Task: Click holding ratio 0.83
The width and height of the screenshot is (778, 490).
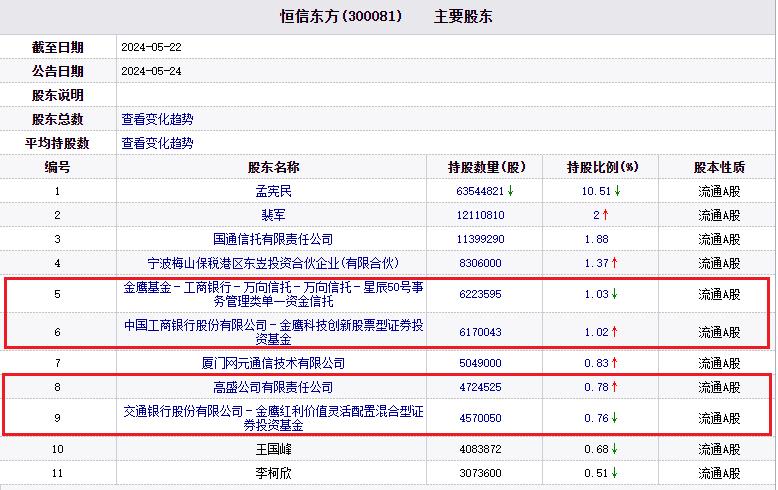Action: 596,364
